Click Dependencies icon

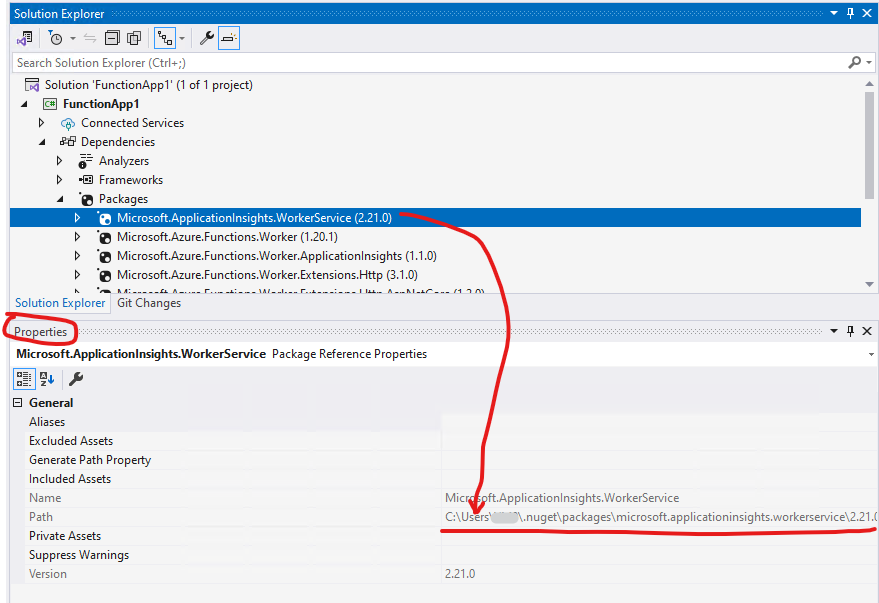pos(68,142)
